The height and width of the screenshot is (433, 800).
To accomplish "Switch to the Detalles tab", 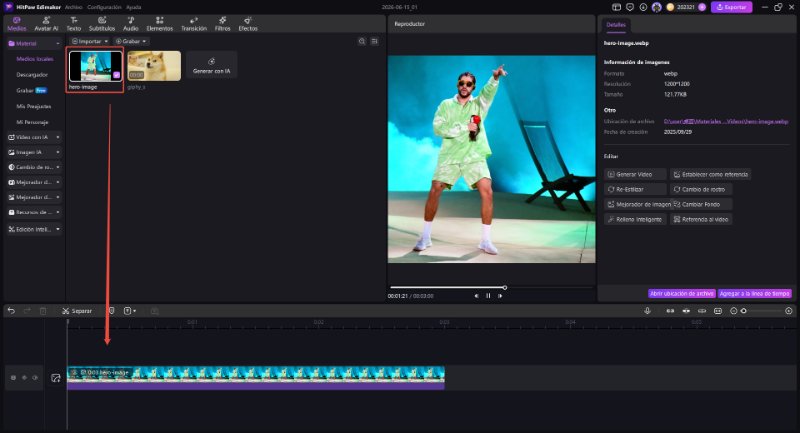I will (616, 24).
